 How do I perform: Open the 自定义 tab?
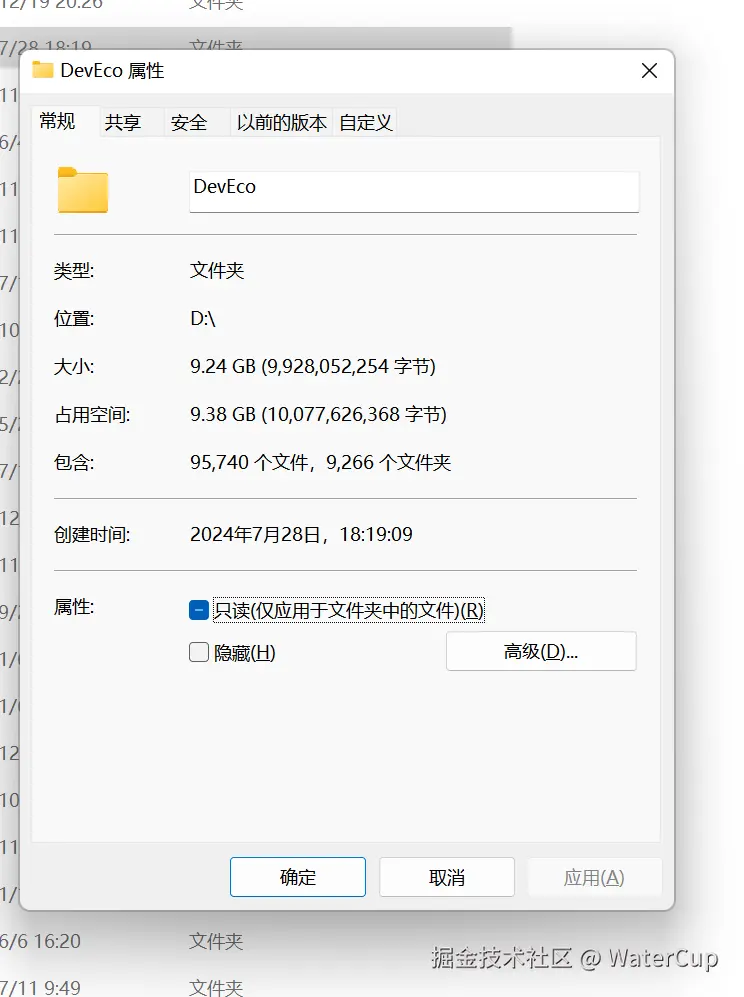(x=365, y=122)
